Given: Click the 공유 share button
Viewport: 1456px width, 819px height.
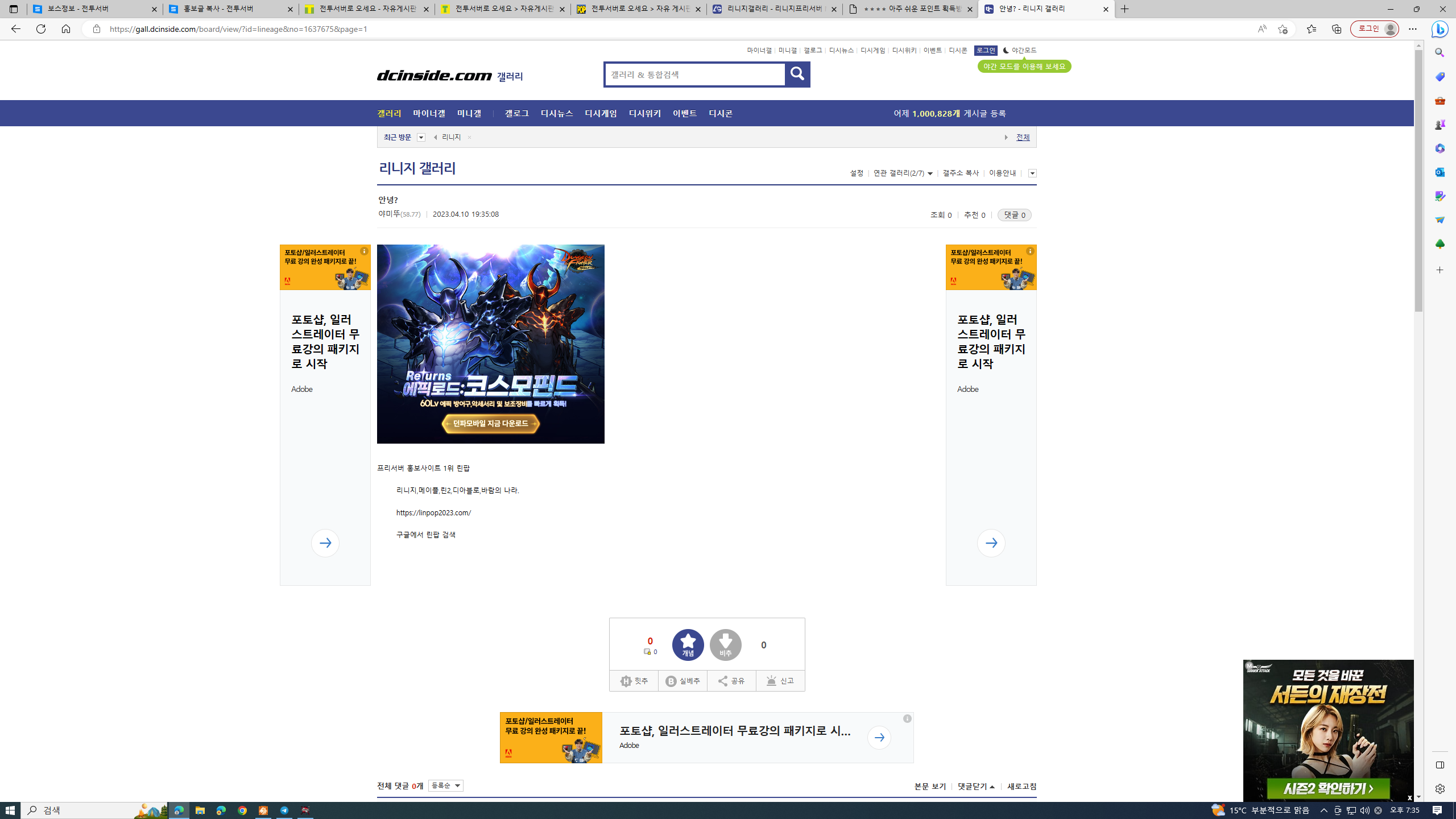Looking at the screenshot, I should [x=731, y=681].
